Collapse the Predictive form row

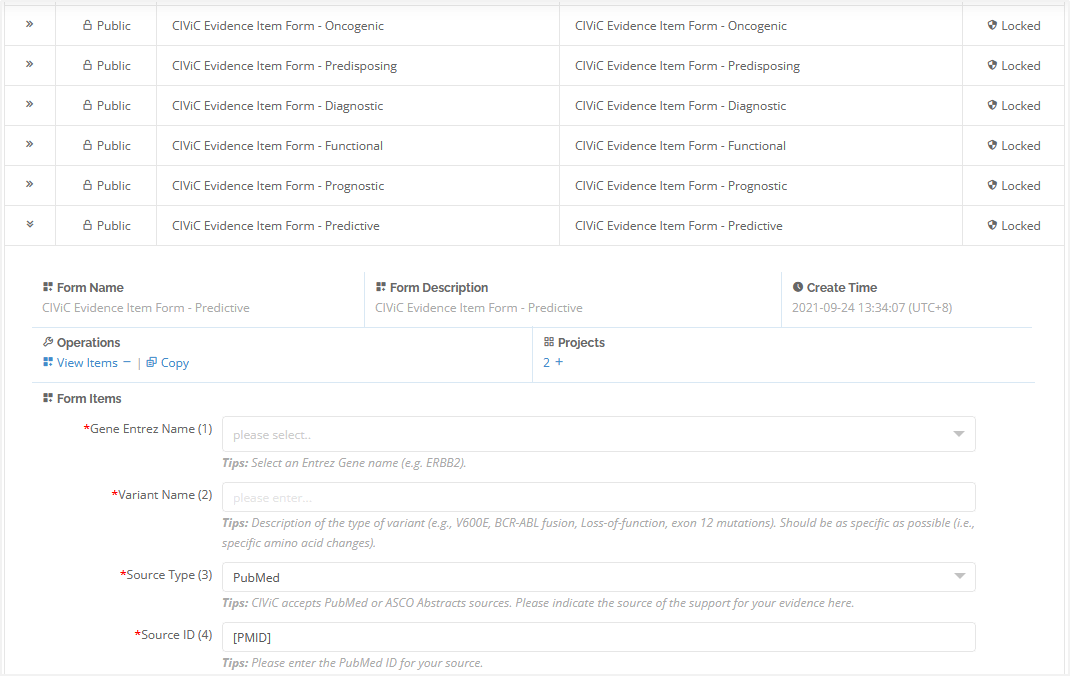(29, 224)
